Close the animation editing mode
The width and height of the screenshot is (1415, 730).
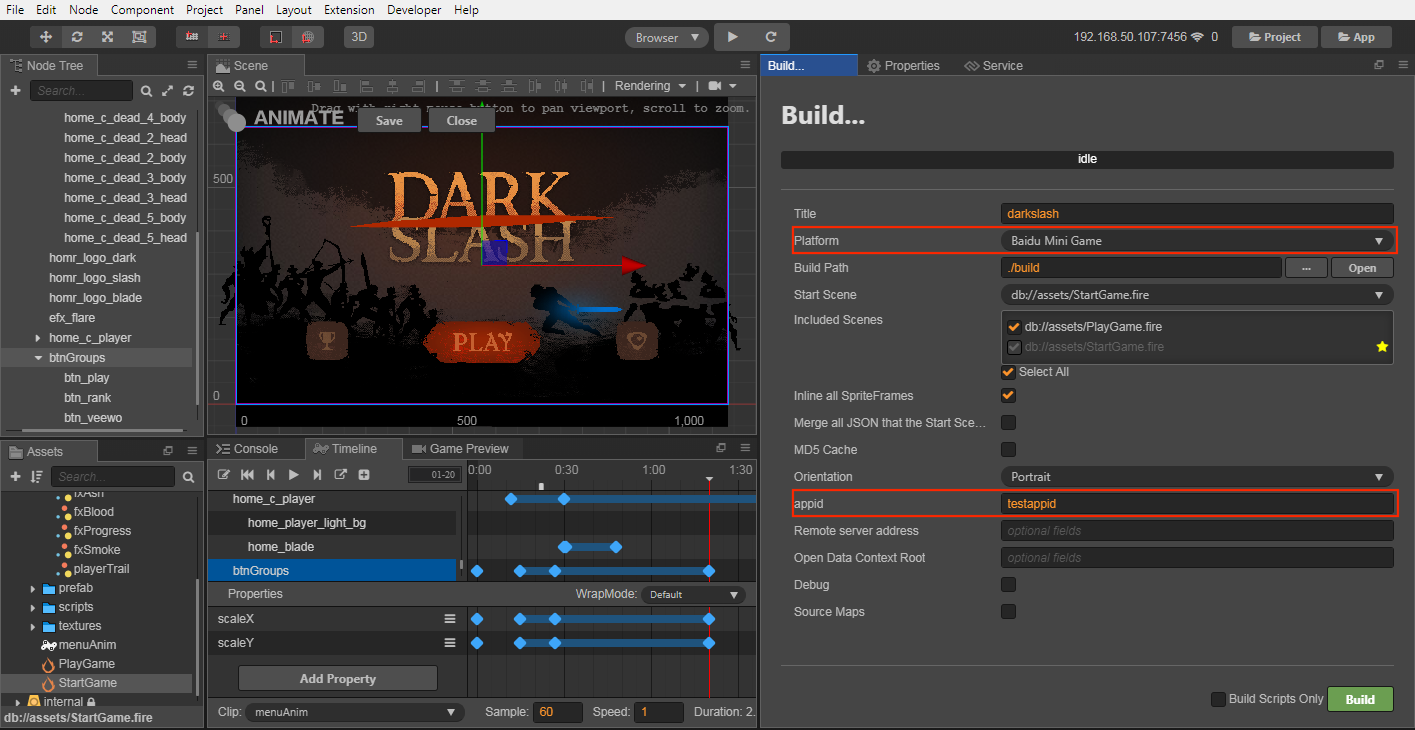[x=462, y=120]
